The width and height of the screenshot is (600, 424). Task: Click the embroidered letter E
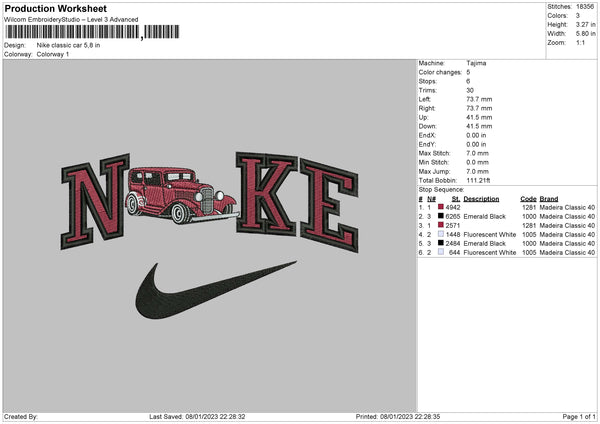tap(329, 205)
